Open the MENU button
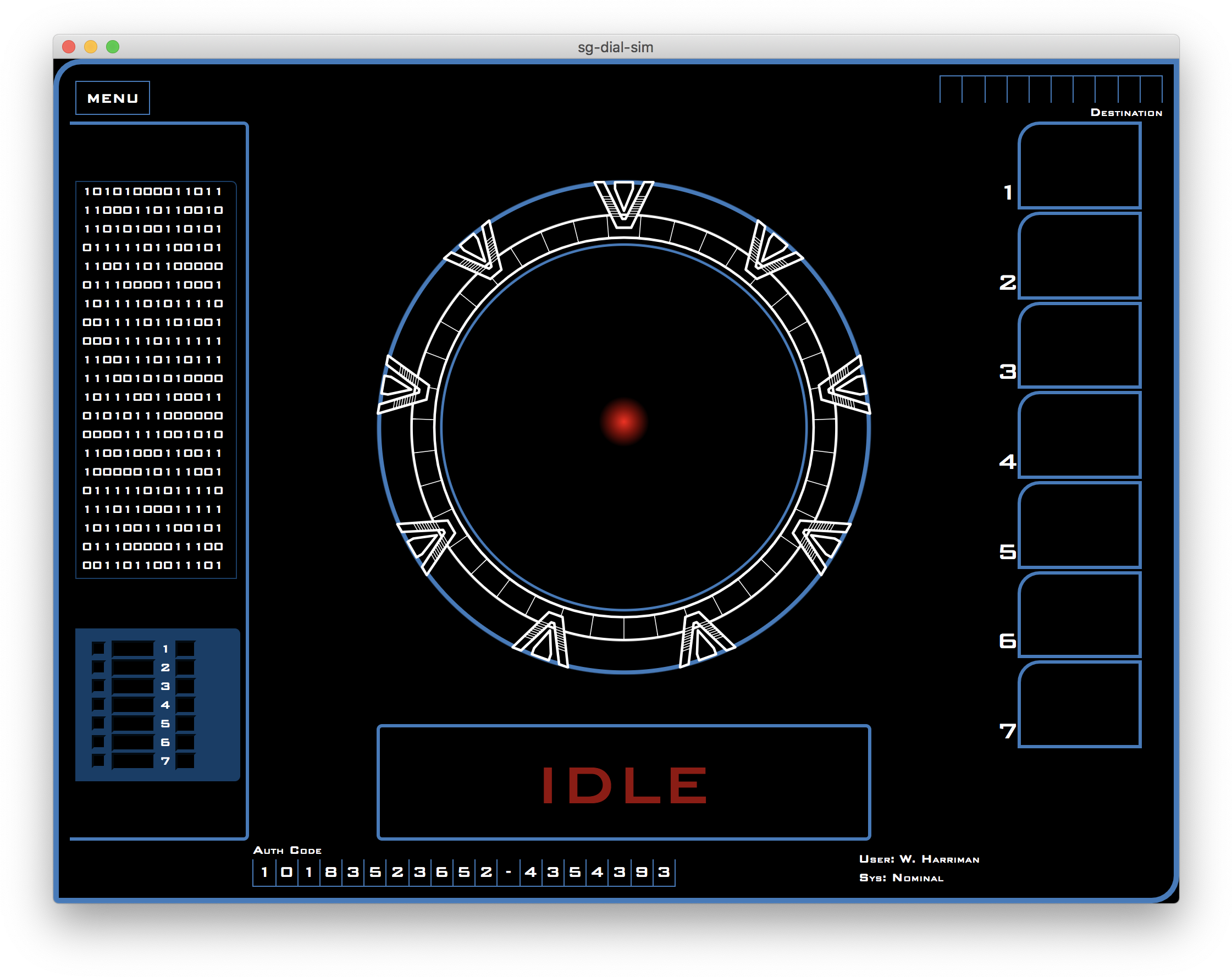This screenshot has height=977, width=1232. 113,98
